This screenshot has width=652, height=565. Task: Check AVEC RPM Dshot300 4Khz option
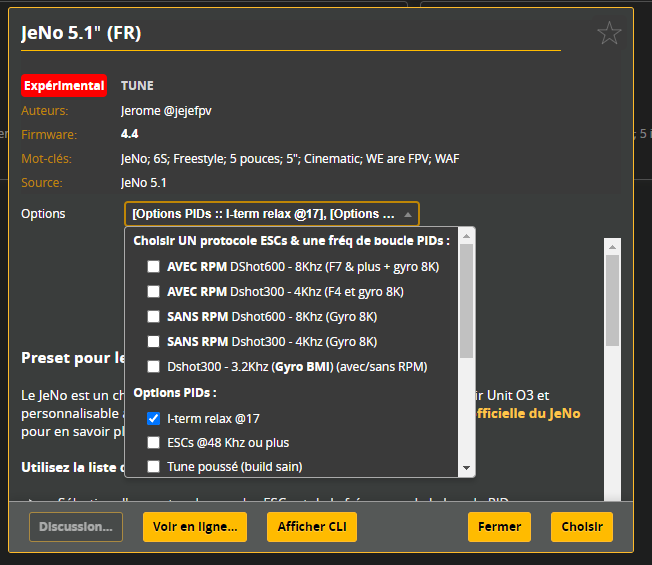[153, 292]
